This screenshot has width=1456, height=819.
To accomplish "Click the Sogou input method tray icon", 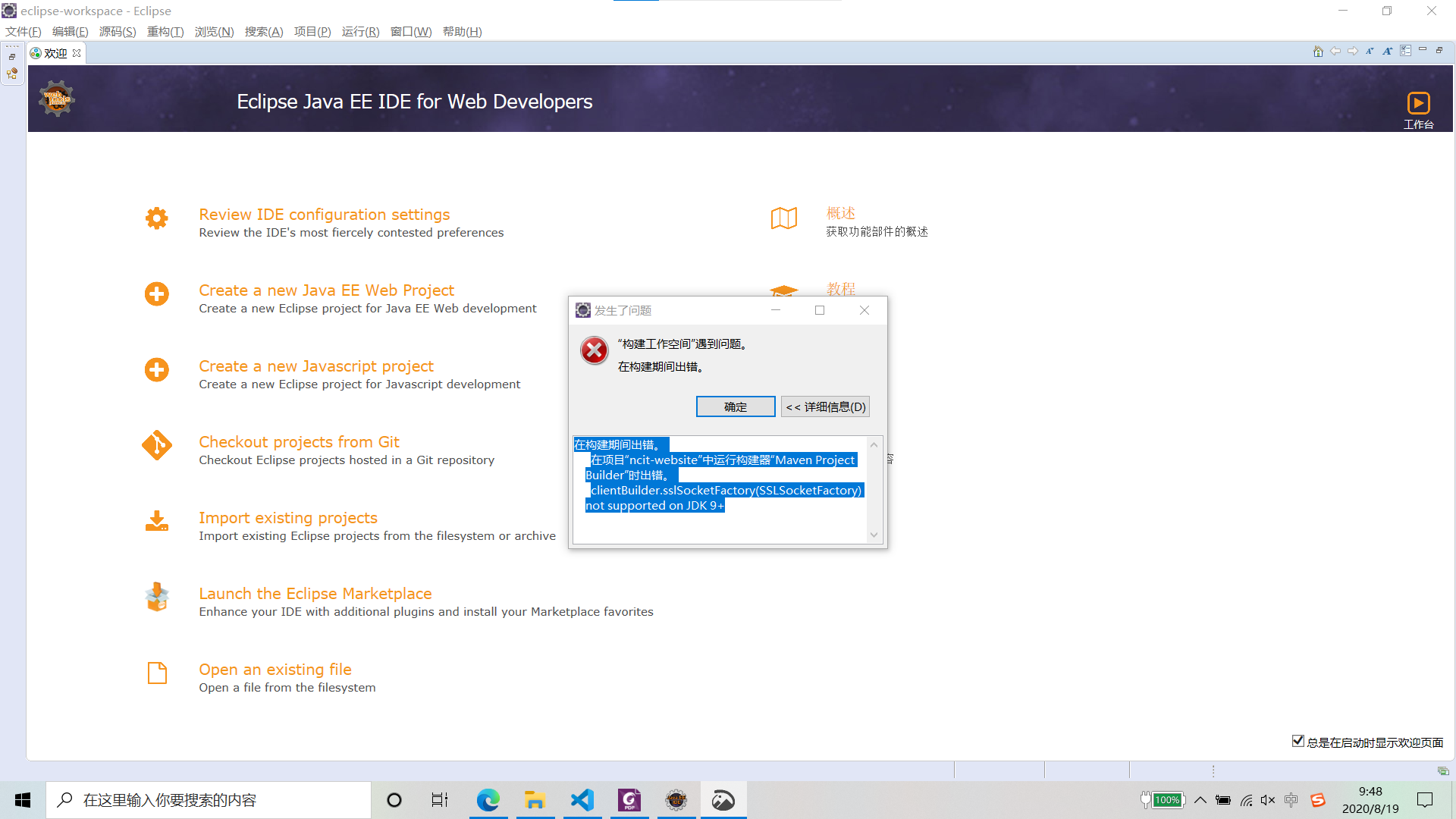I will coord(1318,800).
